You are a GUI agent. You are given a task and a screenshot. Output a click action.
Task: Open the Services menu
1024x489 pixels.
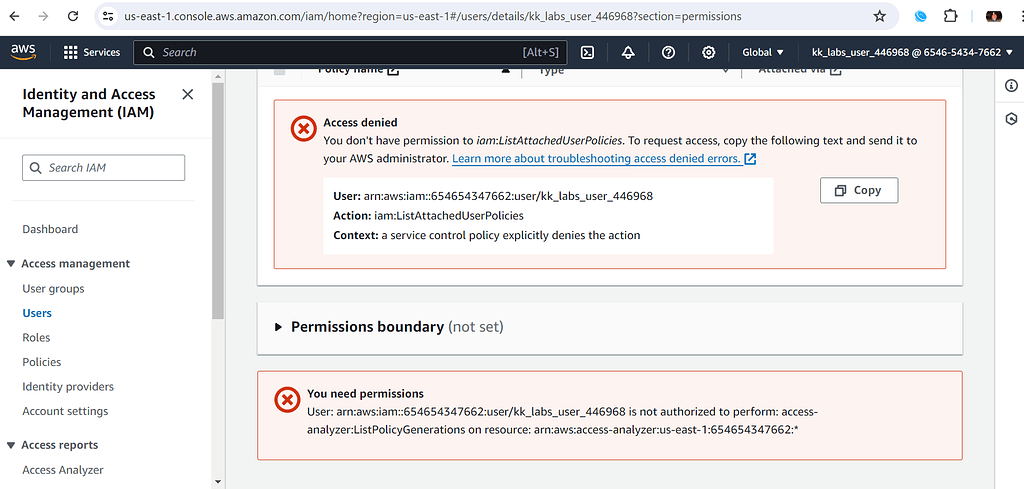(x=91, y=52)
